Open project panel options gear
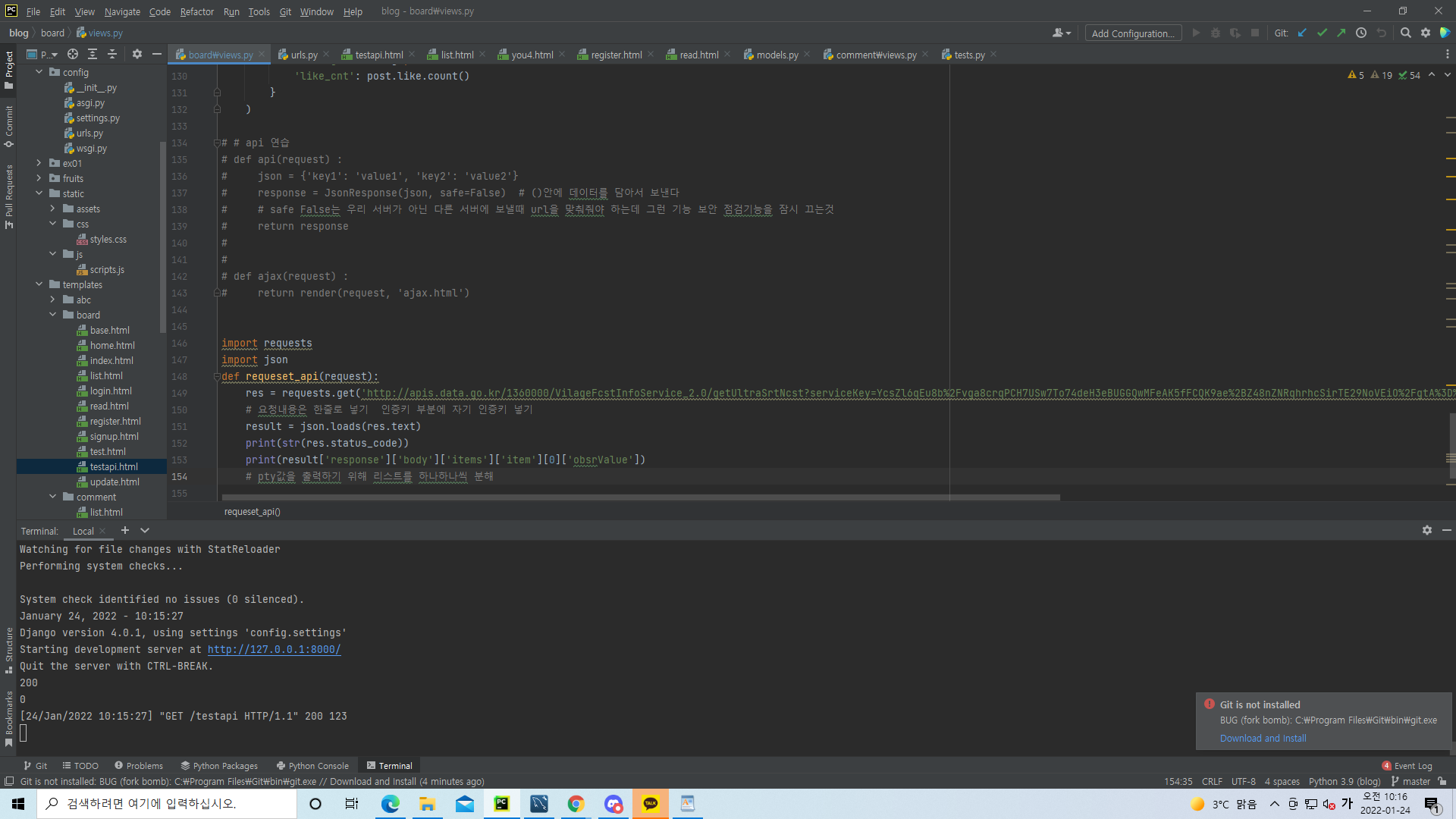Screen dimensions: 1456x819 tap(137, 54)
